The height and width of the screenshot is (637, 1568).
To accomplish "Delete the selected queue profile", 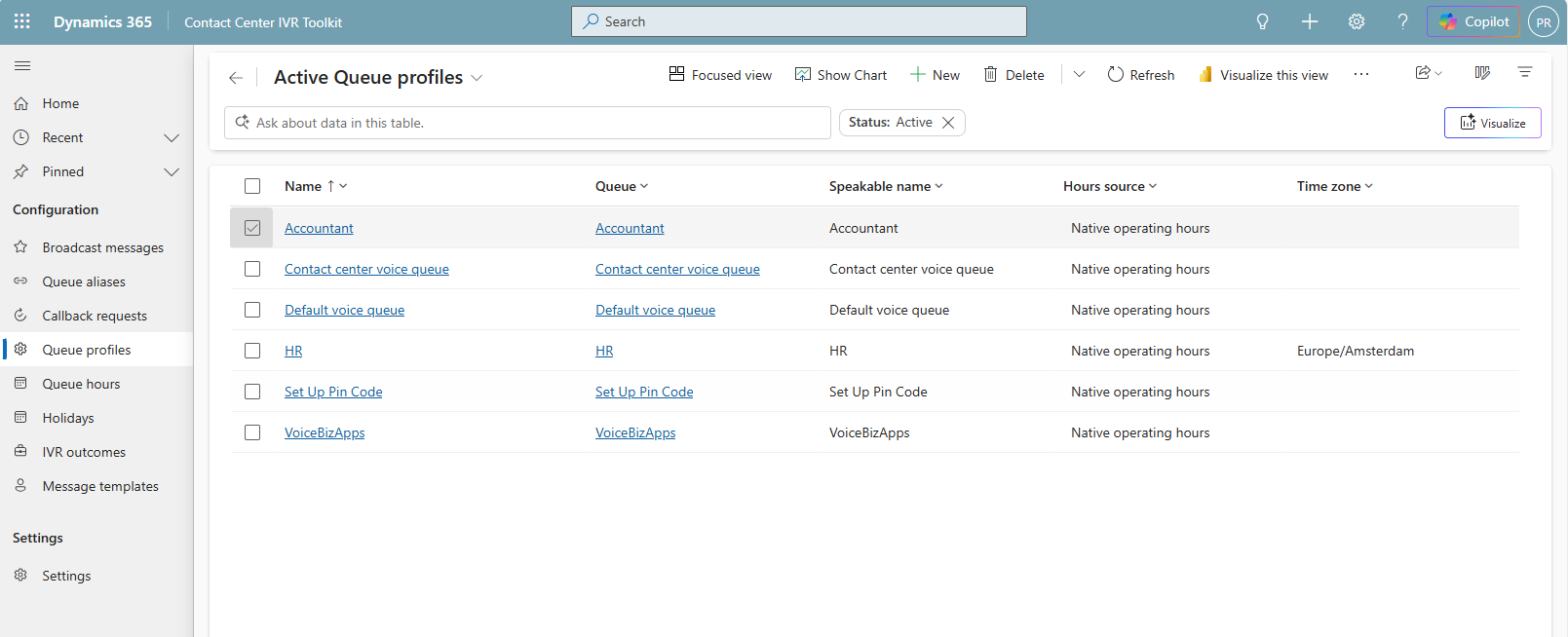I will tap(1013, 75).
